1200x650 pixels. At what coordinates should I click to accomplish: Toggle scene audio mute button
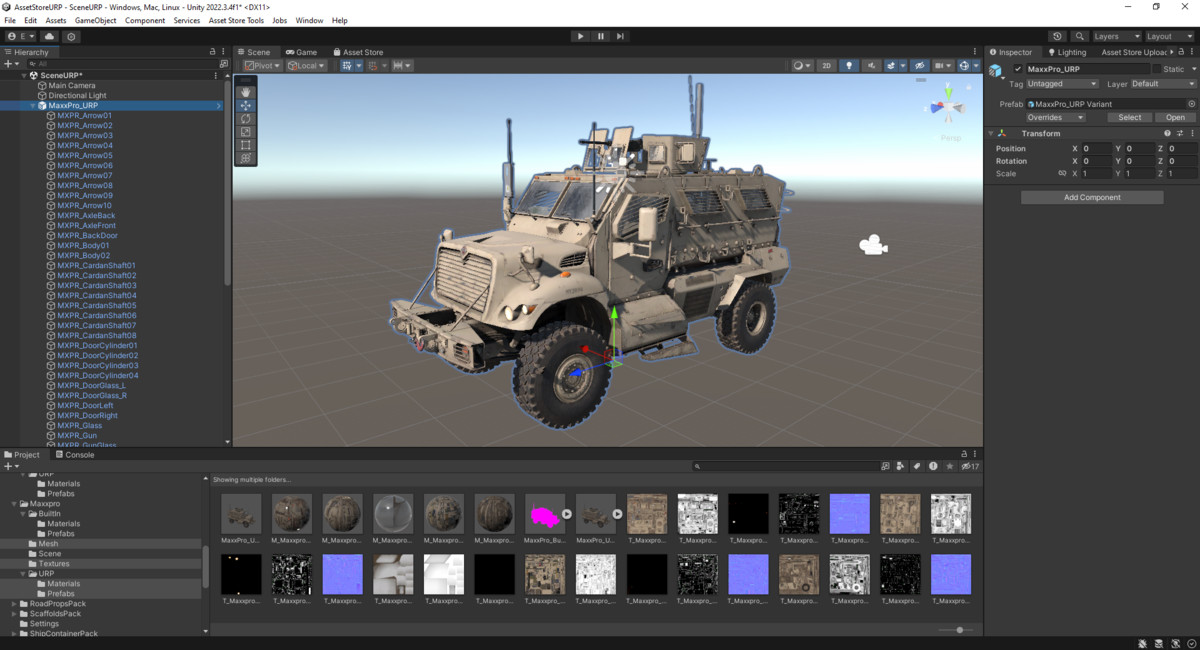pyautogui.click(x=872, y=66)
